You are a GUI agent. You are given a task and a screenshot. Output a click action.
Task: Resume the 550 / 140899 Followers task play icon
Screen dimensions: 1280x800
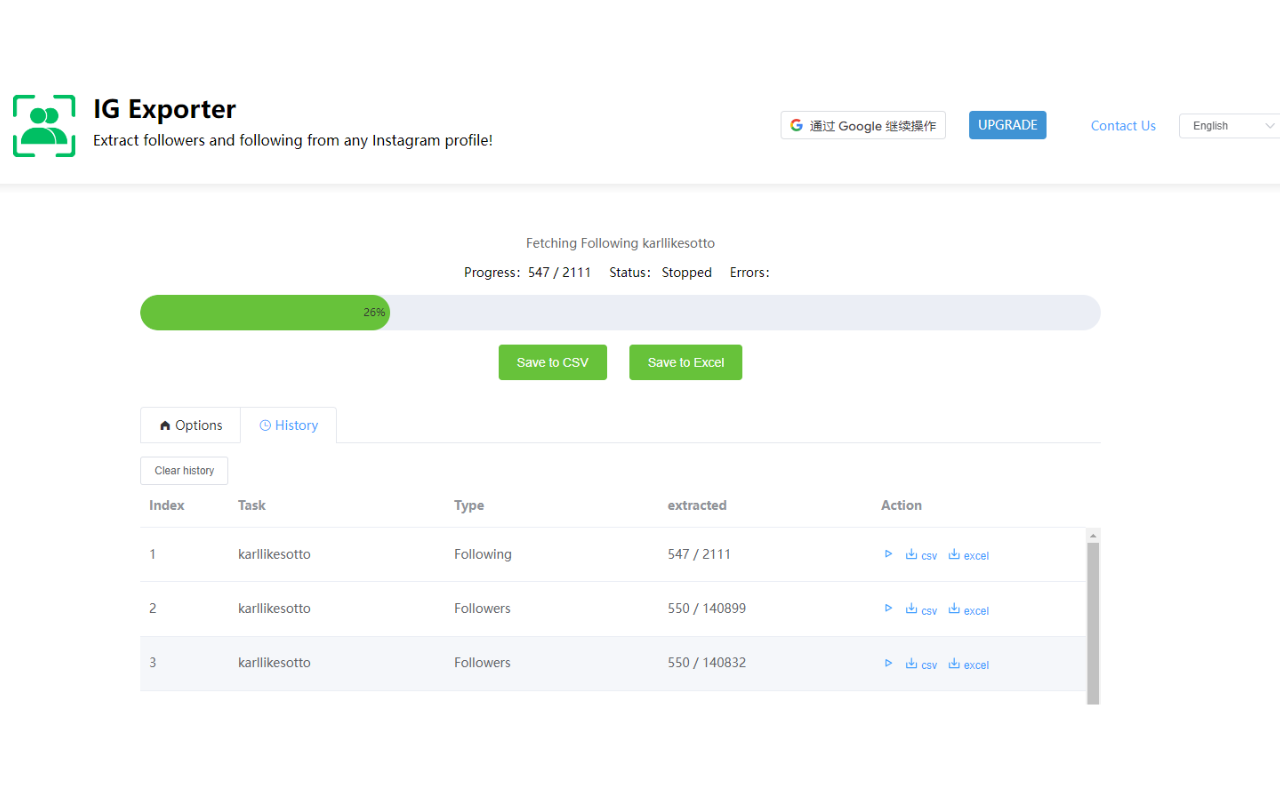[888, 608]
